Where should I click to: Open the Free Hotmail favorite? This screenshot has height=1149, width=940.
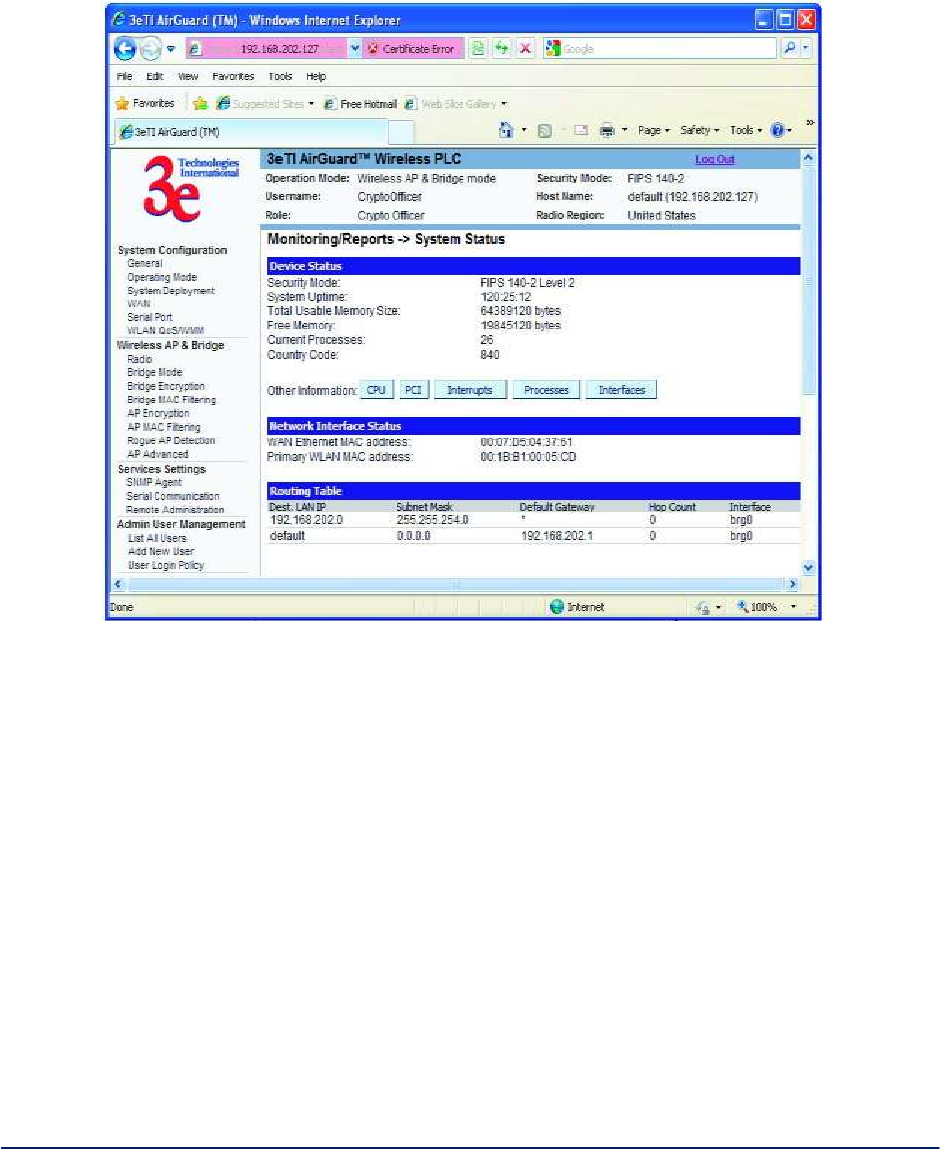click(360, 104)
